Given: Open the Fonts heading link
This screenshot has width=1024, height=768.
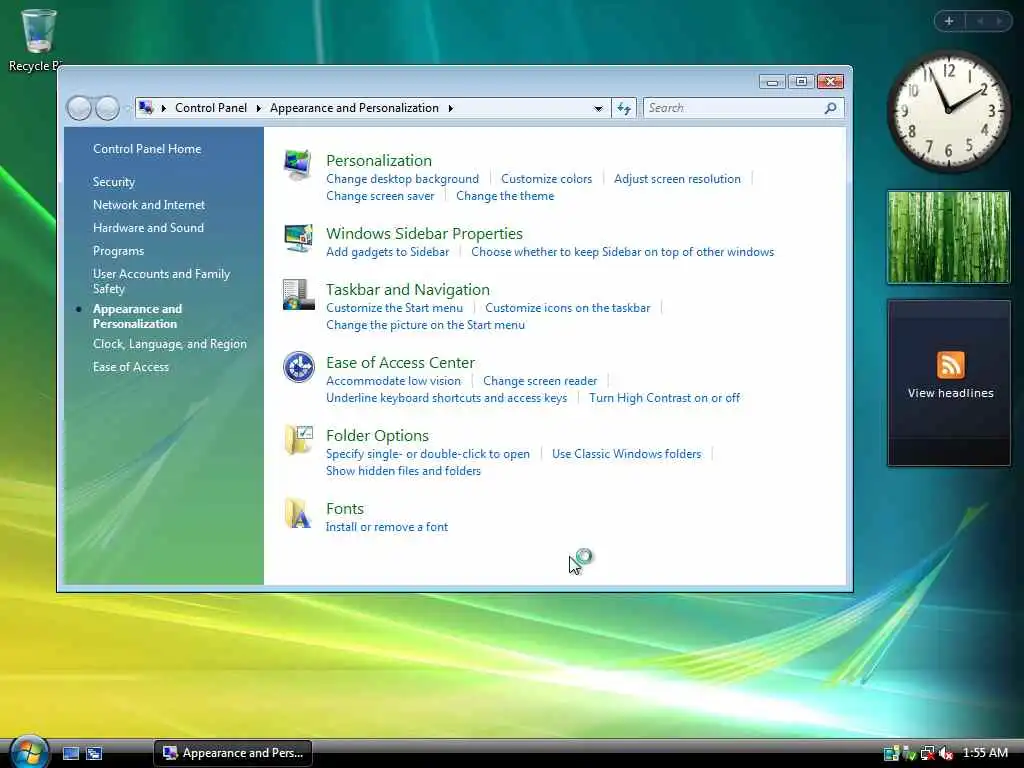Looking at the screenshot, I should tap(345, 509).
